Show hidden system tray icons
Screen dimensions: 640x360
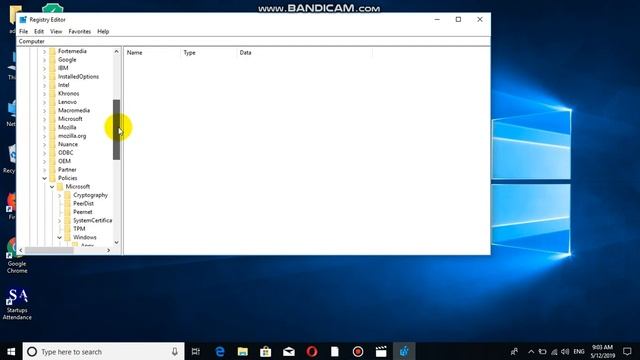pyautogui.click(x=531, y=351)
